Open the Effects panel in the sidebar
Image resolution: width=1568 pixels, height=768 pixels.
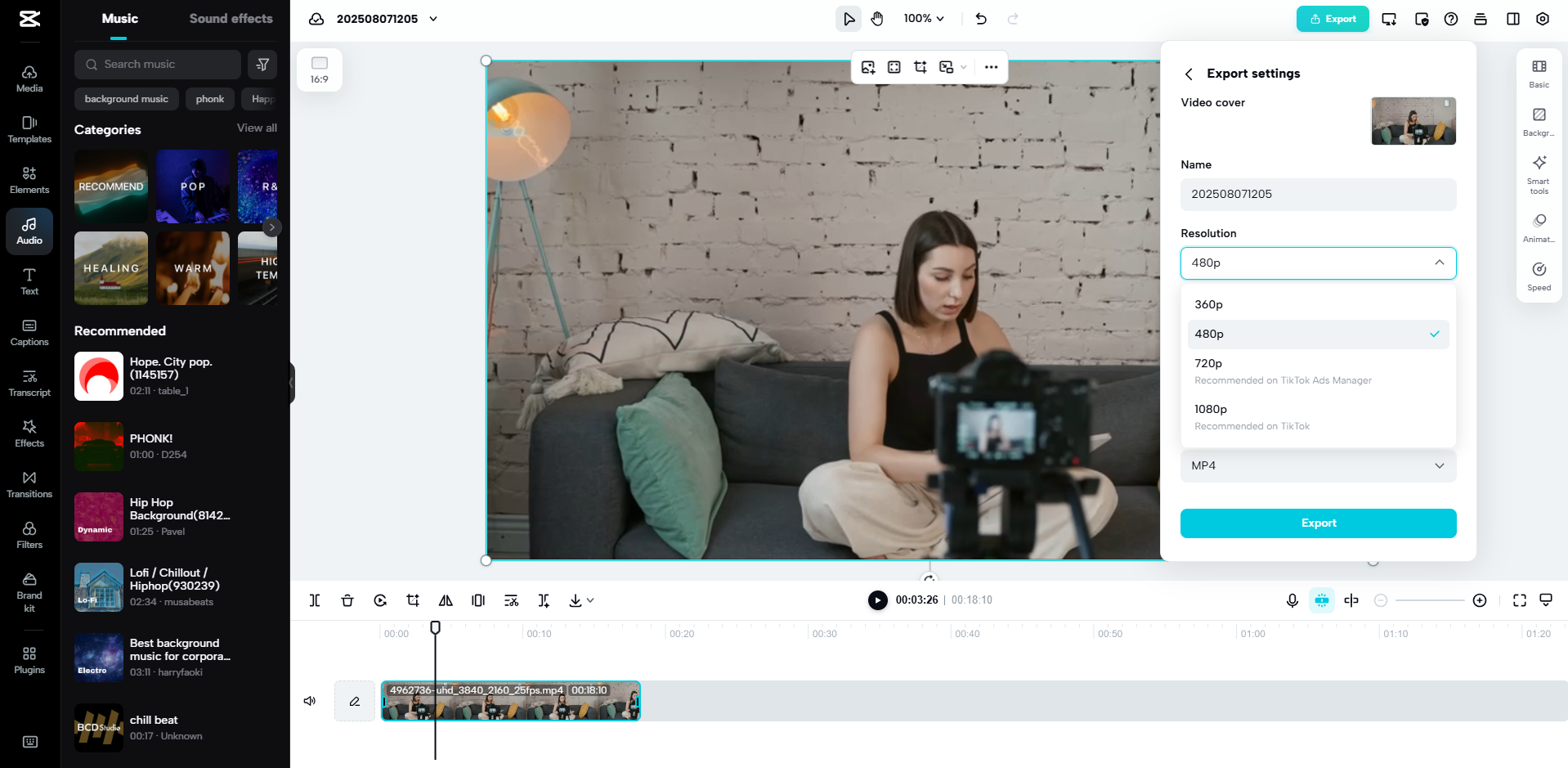(x=29, y=433)
